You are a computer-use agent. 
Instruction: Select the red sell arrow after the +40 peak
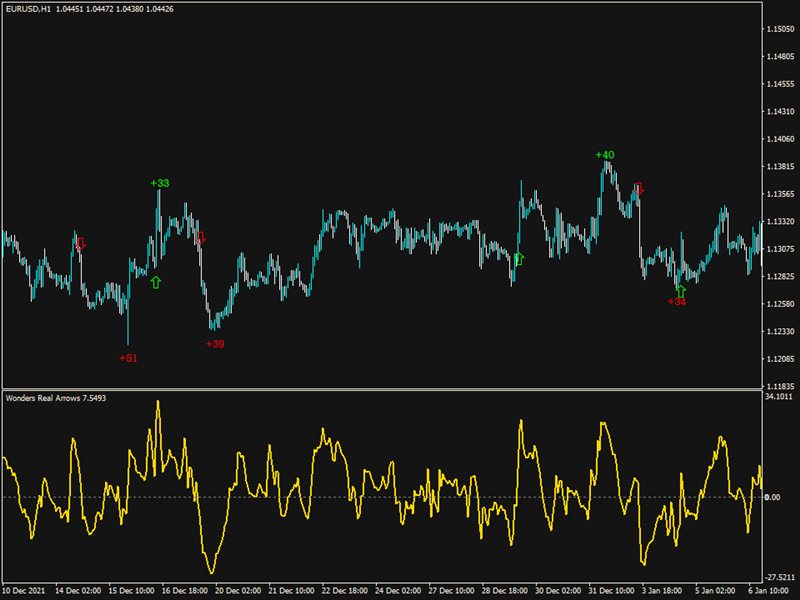pos(639,188)
